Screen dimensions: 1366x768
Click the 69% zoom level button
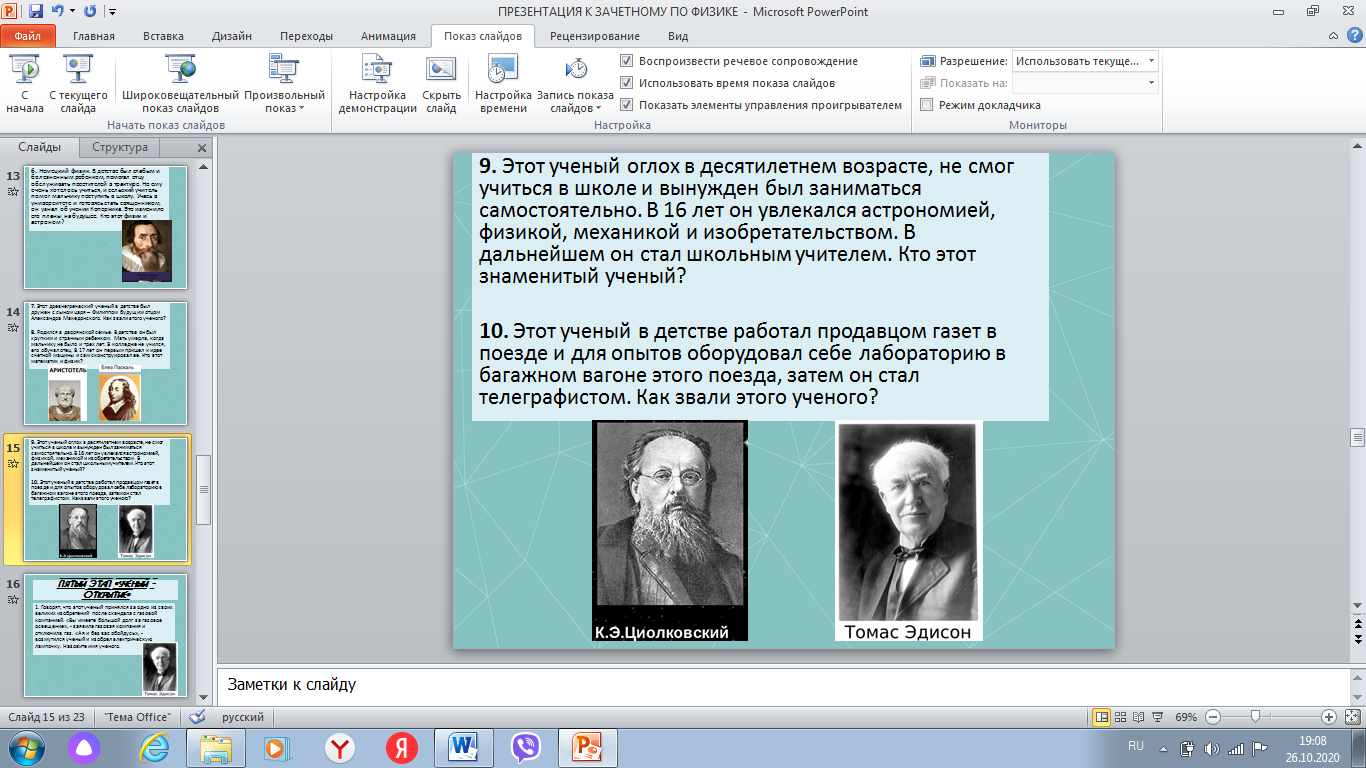tap(1186, 717)
